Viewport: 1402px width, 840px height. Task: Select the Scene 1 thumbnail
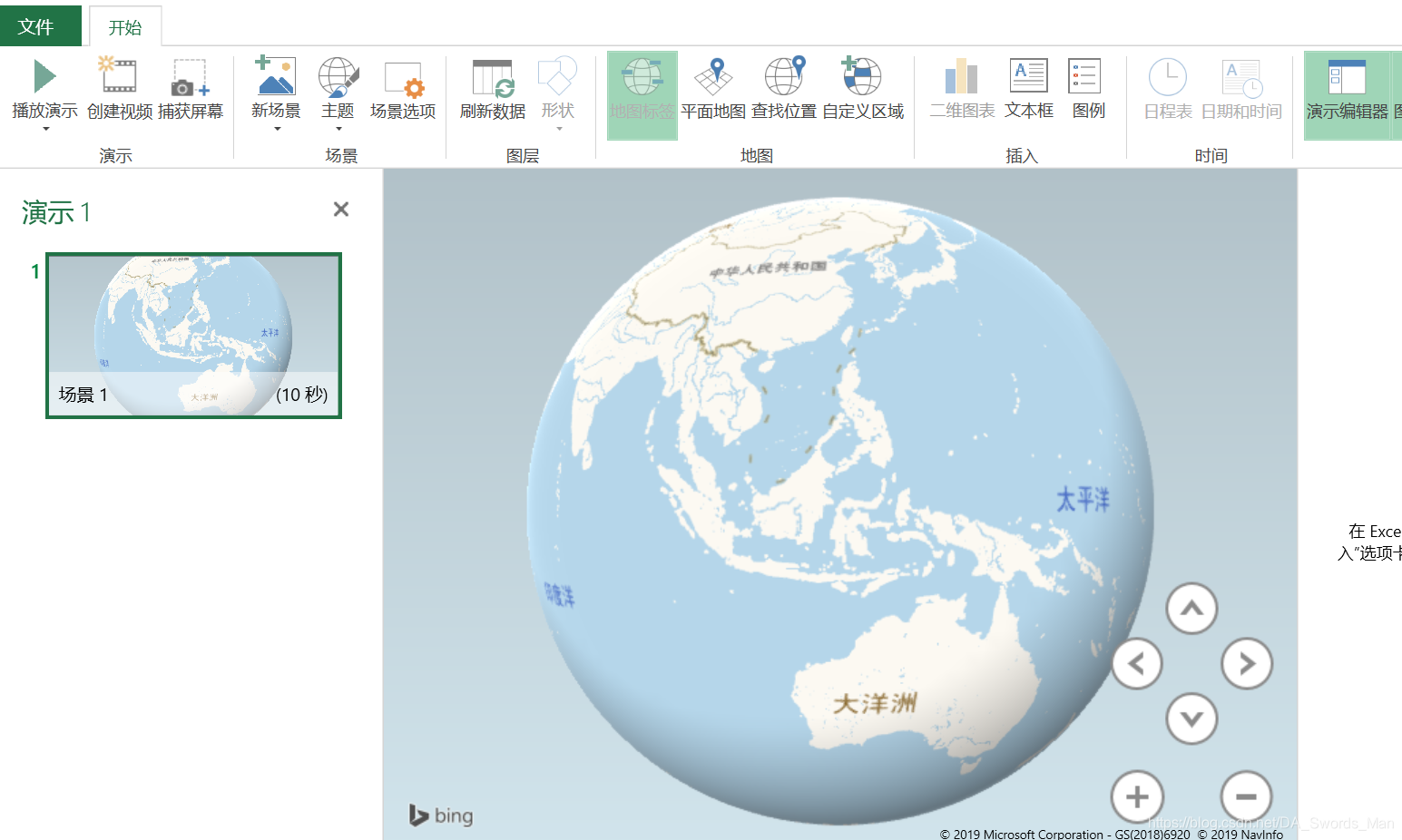click(x=194, y=336)
